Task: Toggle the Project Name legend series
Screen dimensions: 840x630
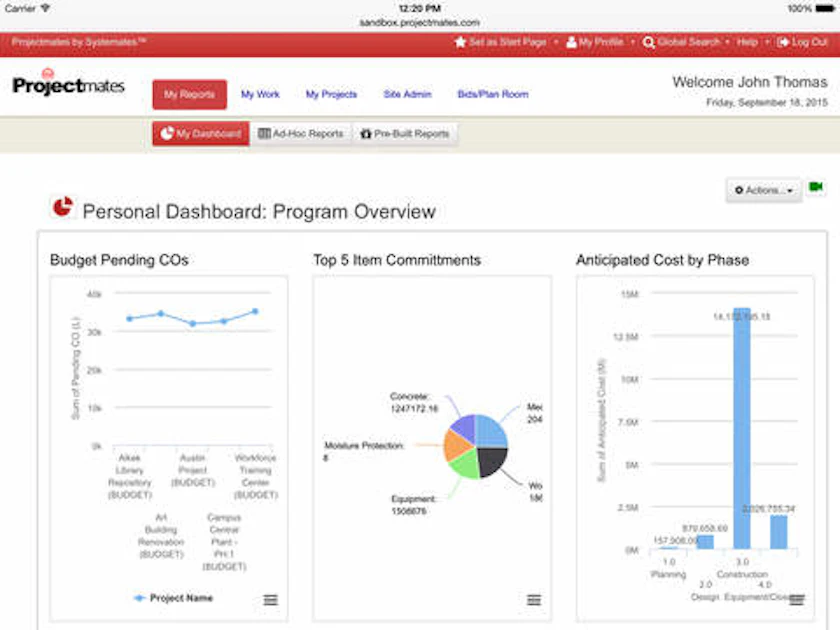Action: point(173,598)
